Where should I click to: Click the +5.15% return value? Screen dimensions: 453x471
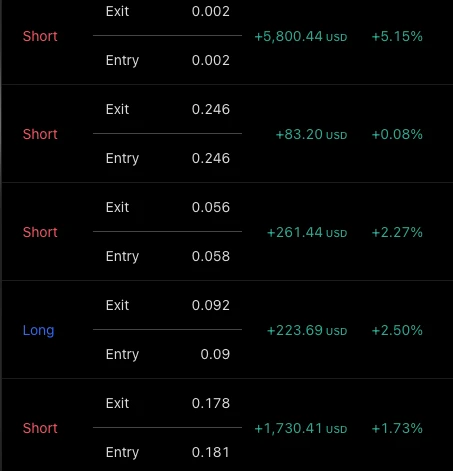(x=397, y=36)
